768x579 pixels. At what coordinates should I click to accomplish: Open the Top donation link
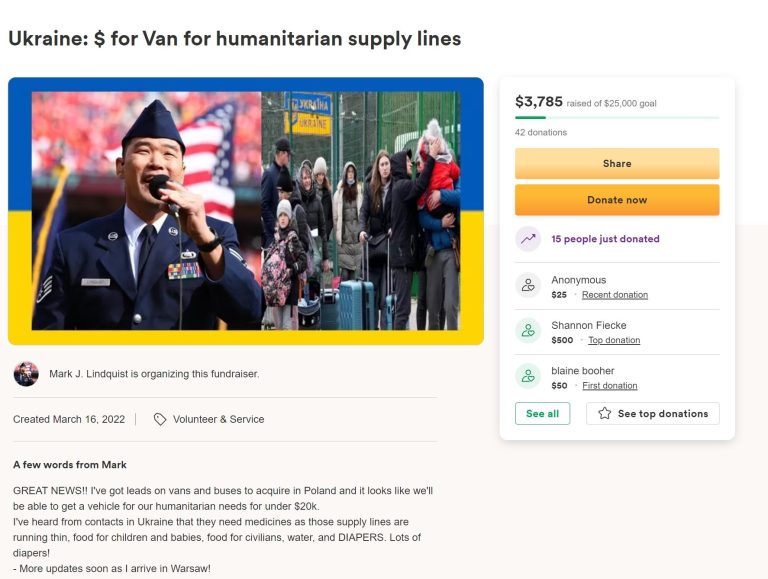click(x=614, y=340)
